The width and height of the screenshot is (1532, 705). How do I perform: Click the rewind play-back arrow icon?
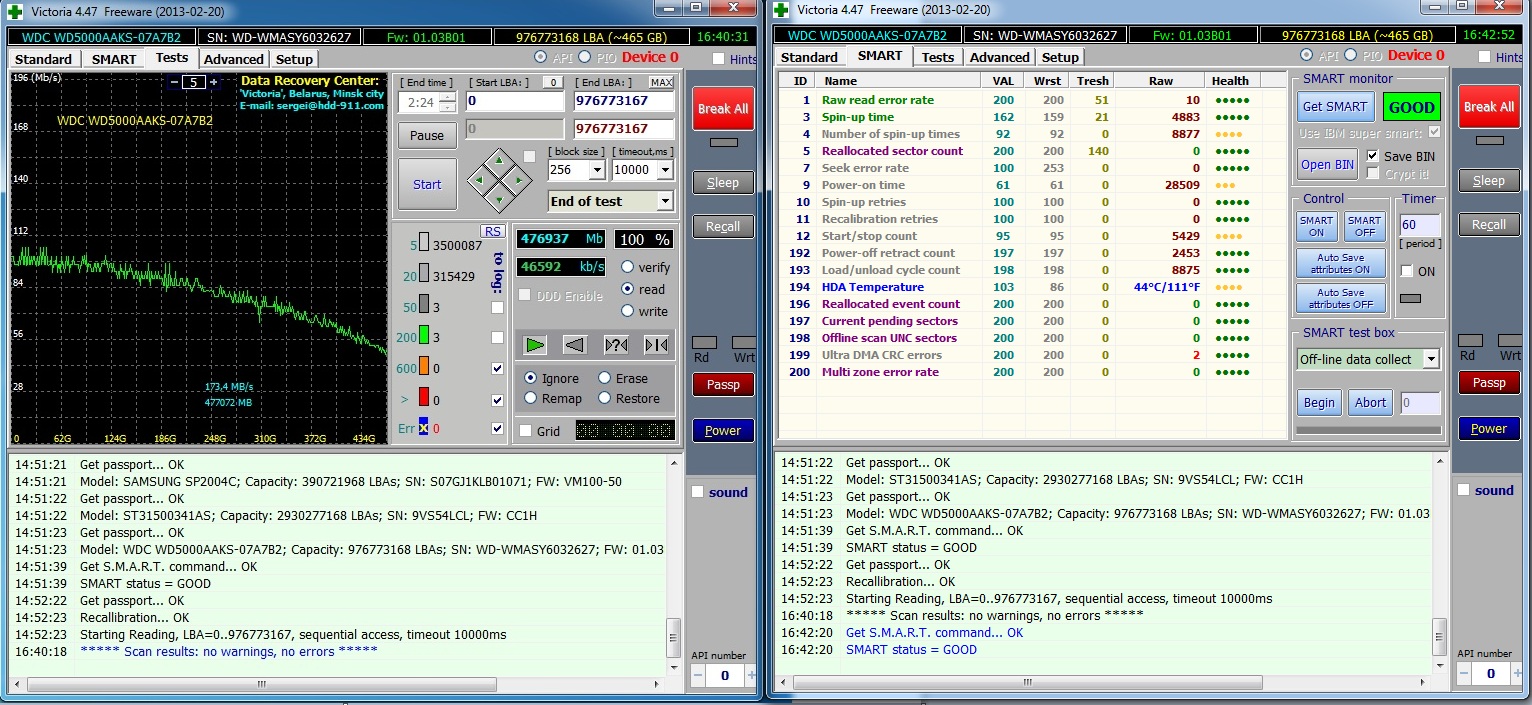(x=575, y=345)
